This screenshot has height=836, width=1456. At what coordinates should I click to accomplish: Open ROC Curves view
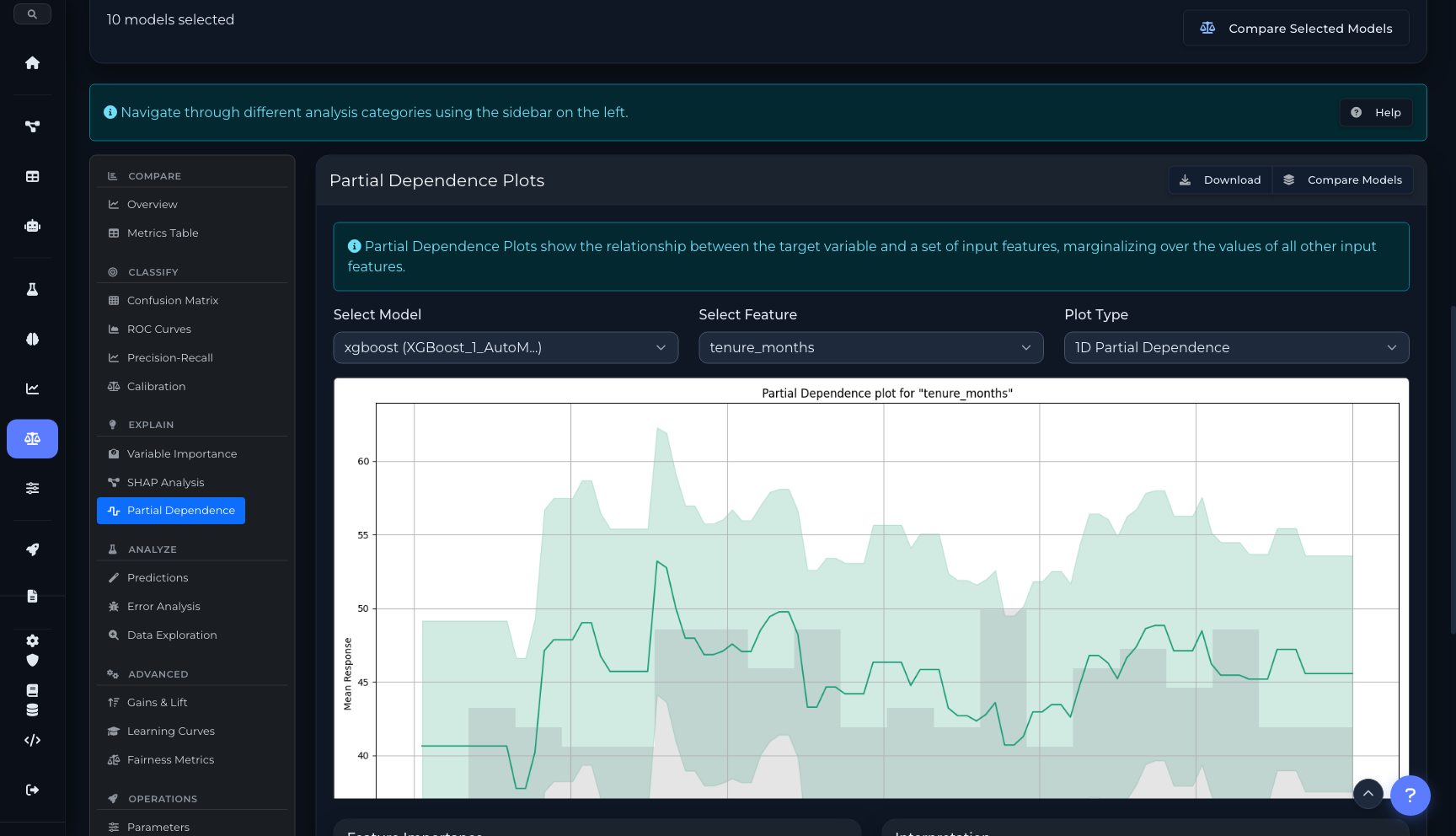(x=158, y=329)
